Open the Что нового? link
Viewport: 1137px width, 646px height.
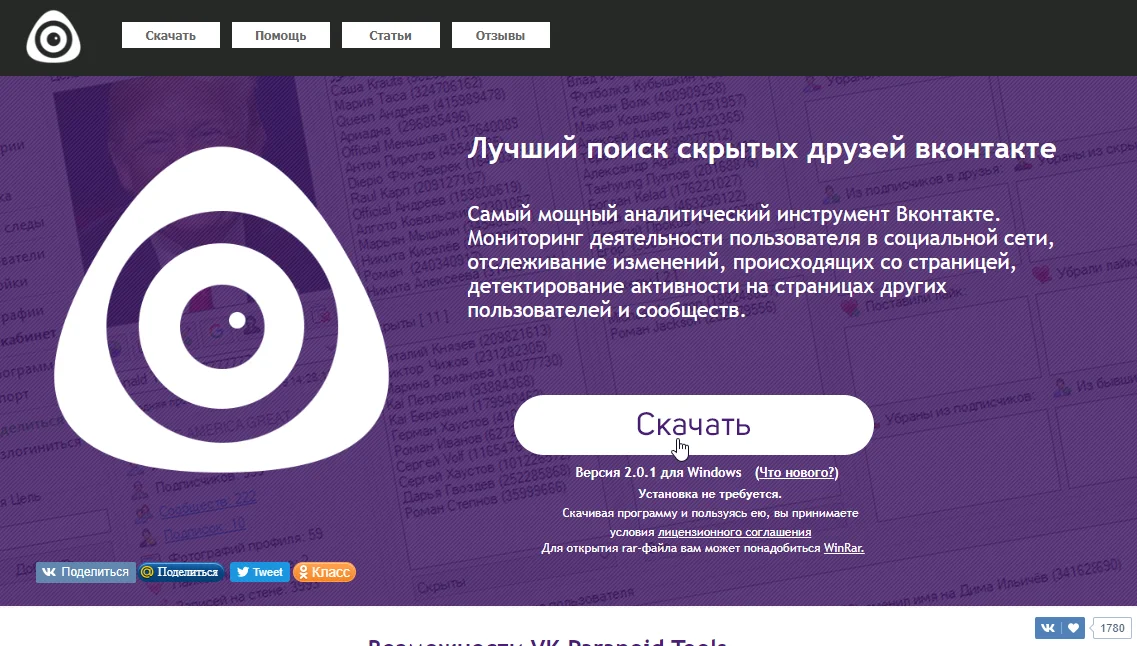(797, 473)
